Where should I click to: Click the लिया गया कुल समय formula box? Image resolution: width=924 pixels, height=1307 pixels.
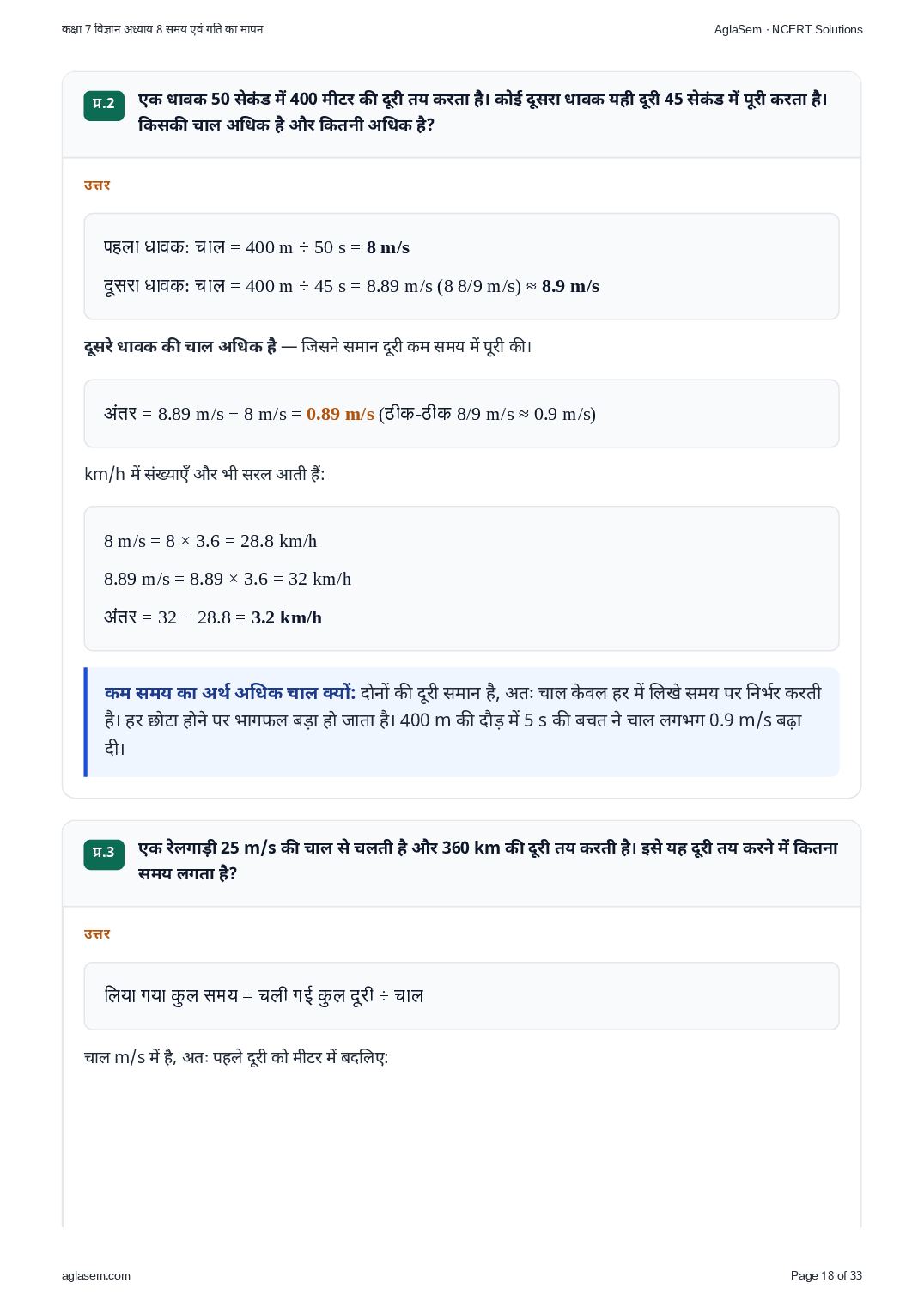pos(461,996)
